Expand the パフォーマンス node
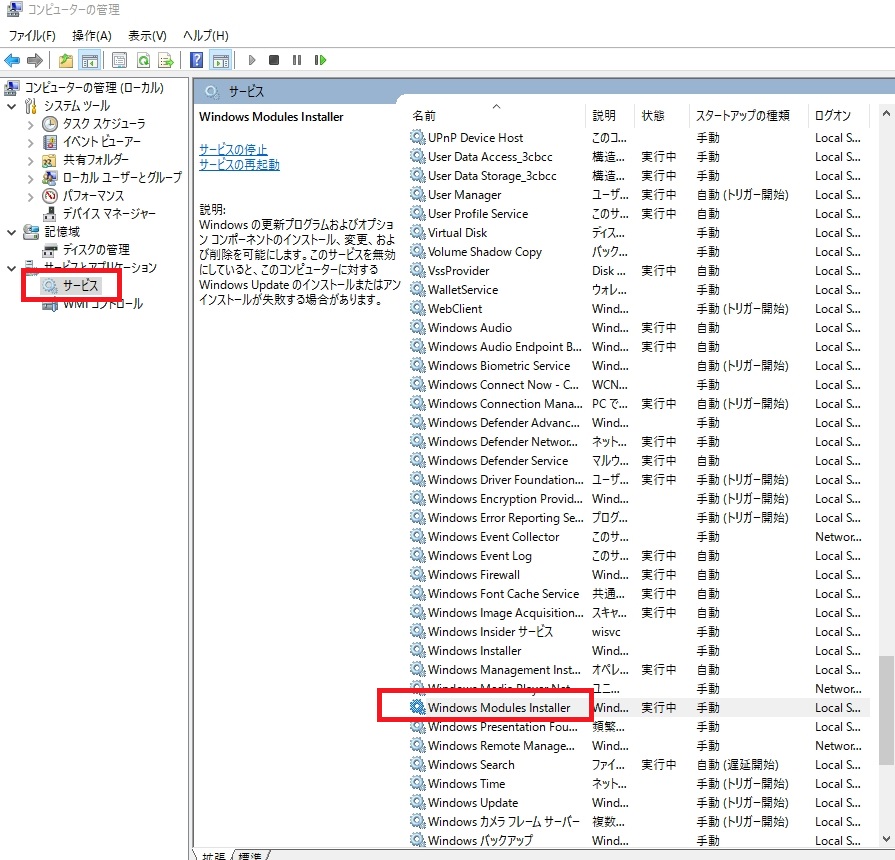 tap(31, 197)
